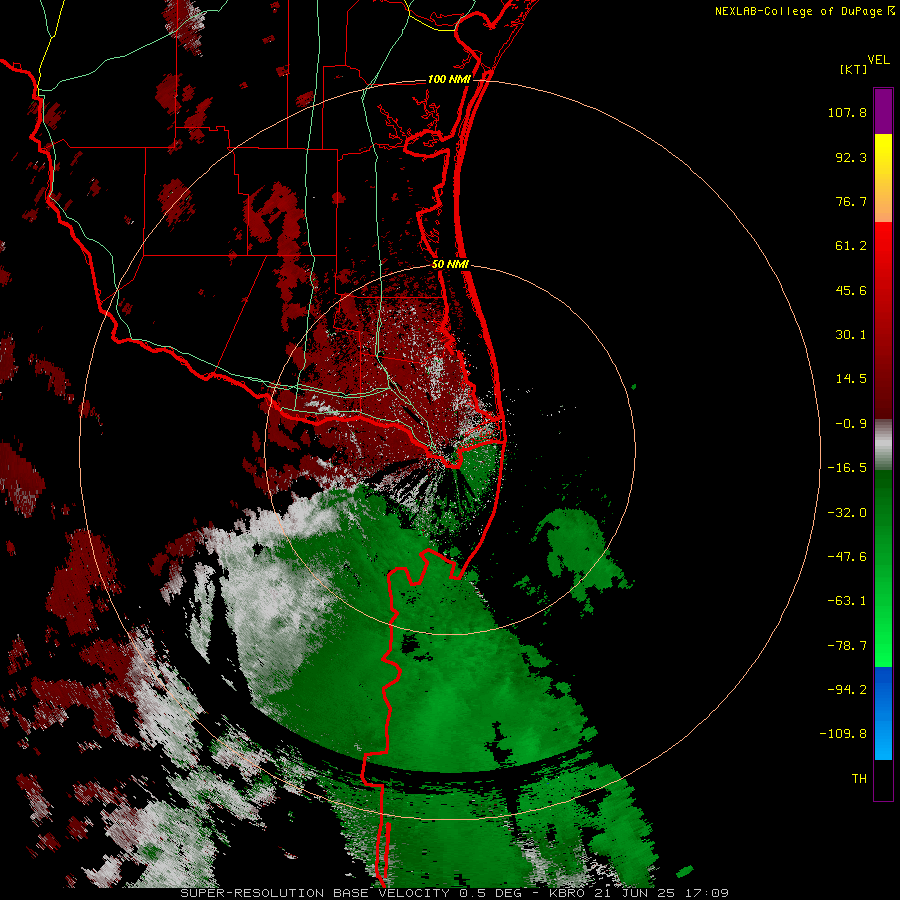Click the 30.1 velocity scale value

[851, 335]
